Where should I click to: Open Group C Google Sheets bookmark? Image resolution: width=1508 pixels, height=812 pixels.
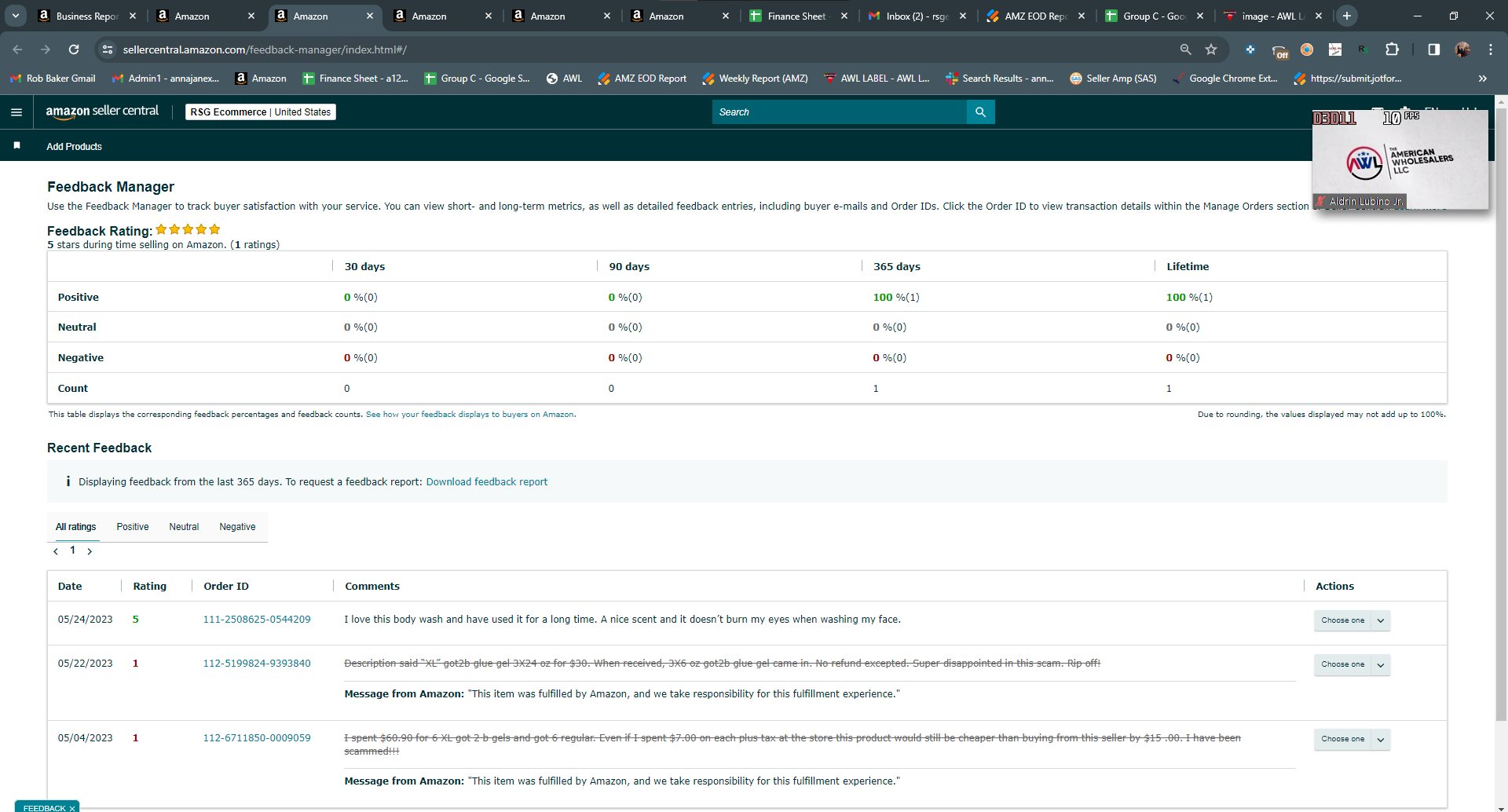(477, 79)
